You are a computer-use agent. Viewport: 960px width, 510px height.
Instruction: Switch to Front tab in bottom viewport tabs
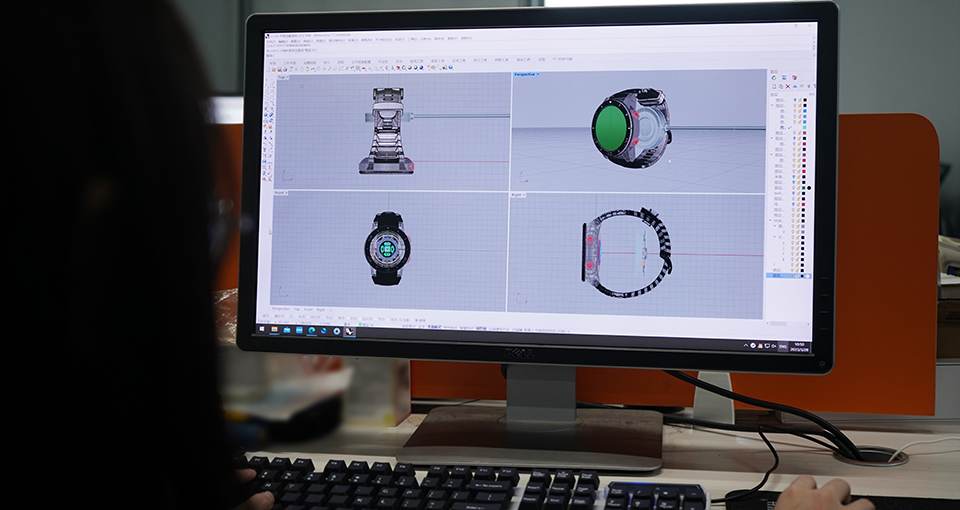tap(308, 309)
